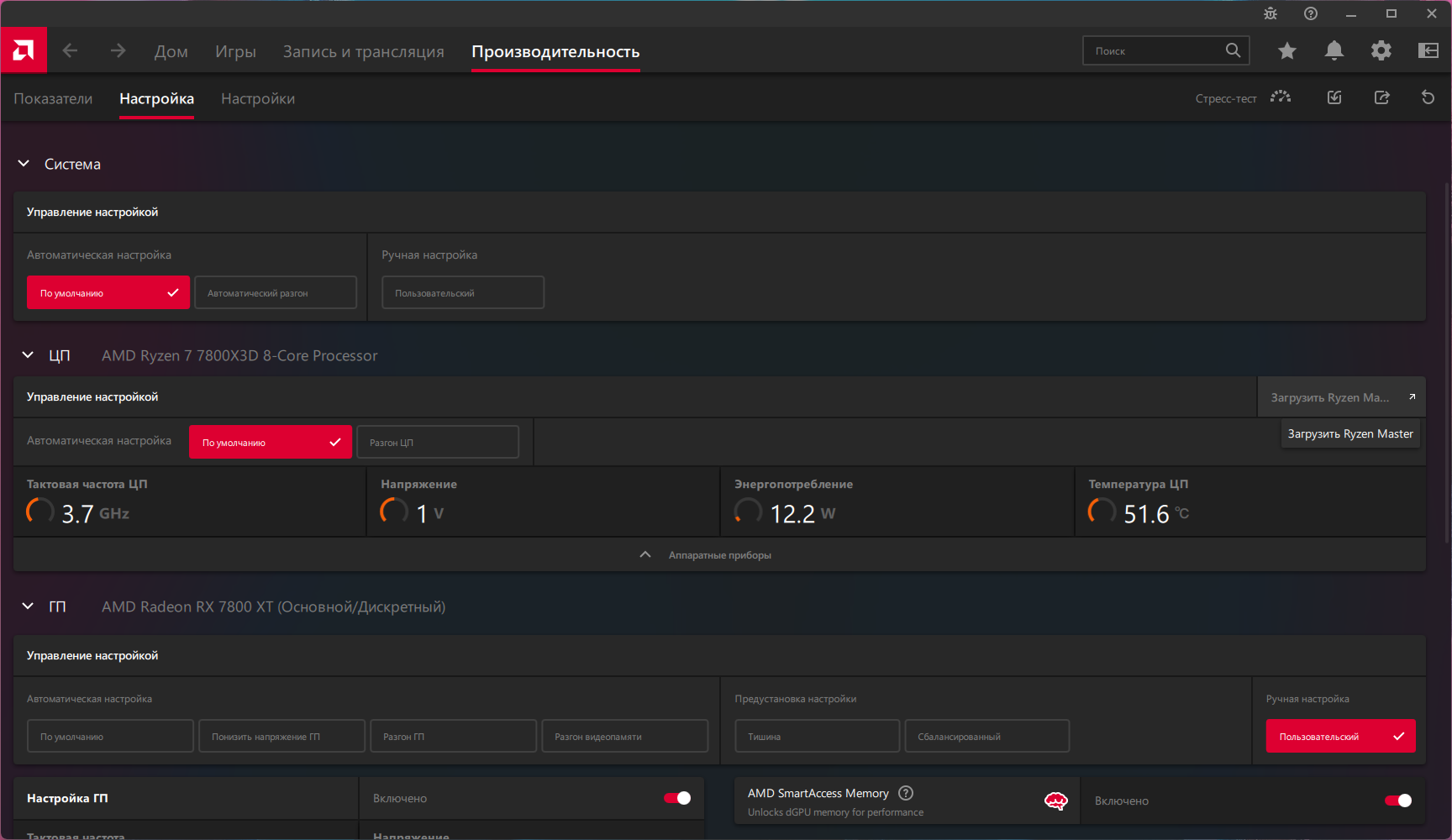The image size is (1452, 840).
Task: Click AMD Ryzen 7 7800X3D processor name
Action: click(x=239, y=355)
